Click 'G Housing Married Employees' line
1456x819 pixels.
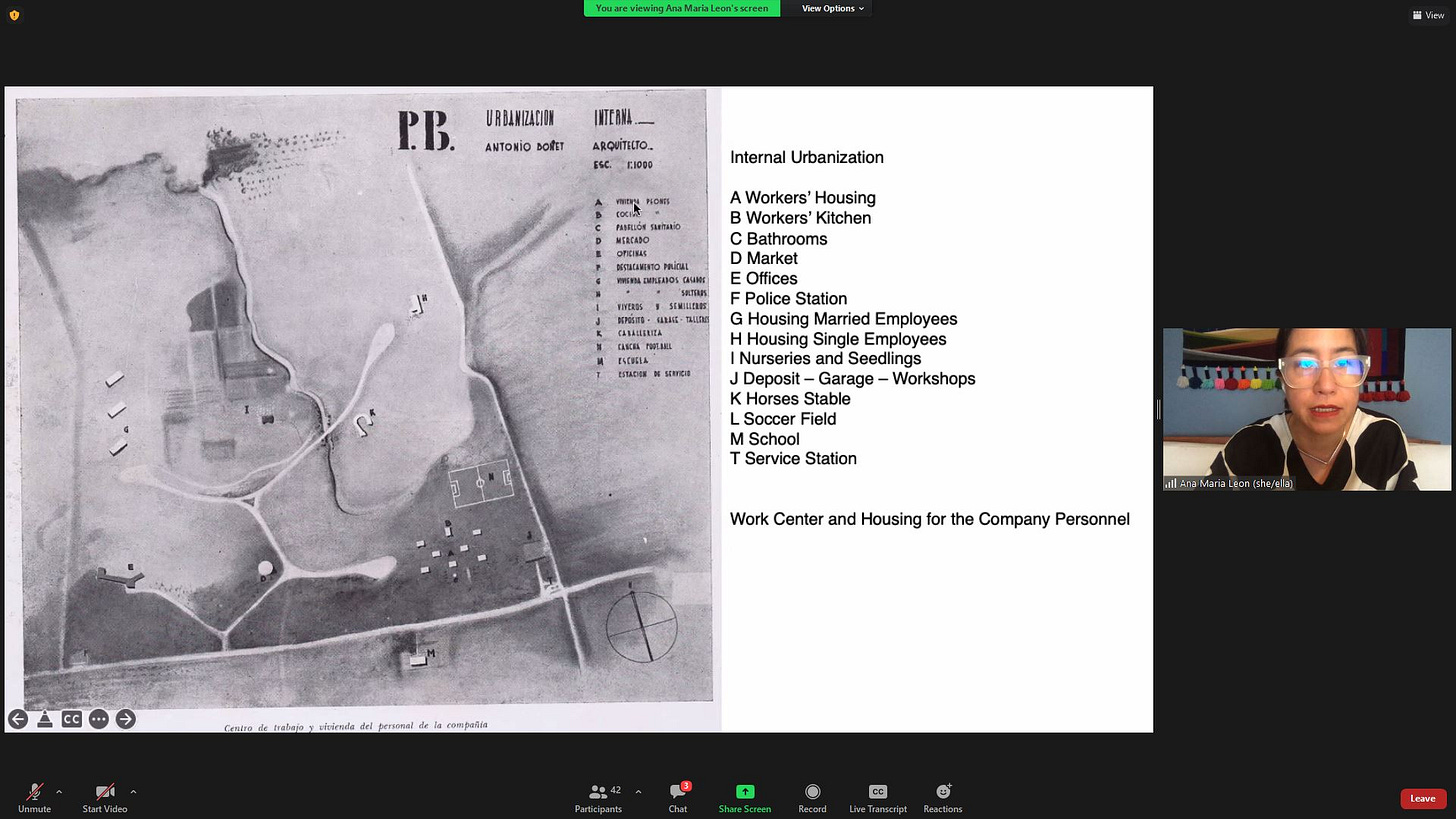pos(843,319)
